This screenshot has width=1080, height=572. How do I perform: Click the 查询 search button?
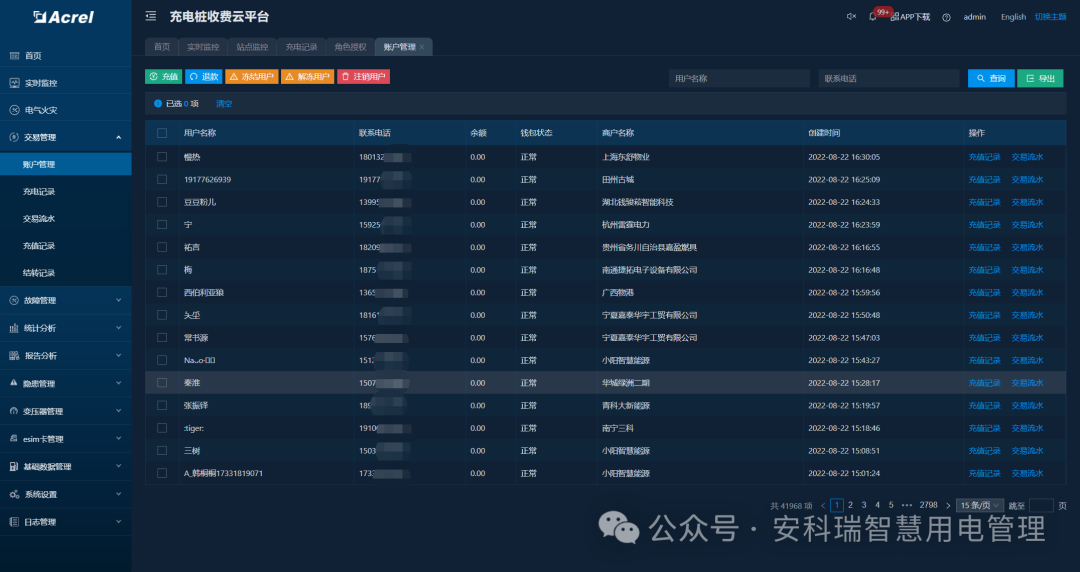click(991, 79)
